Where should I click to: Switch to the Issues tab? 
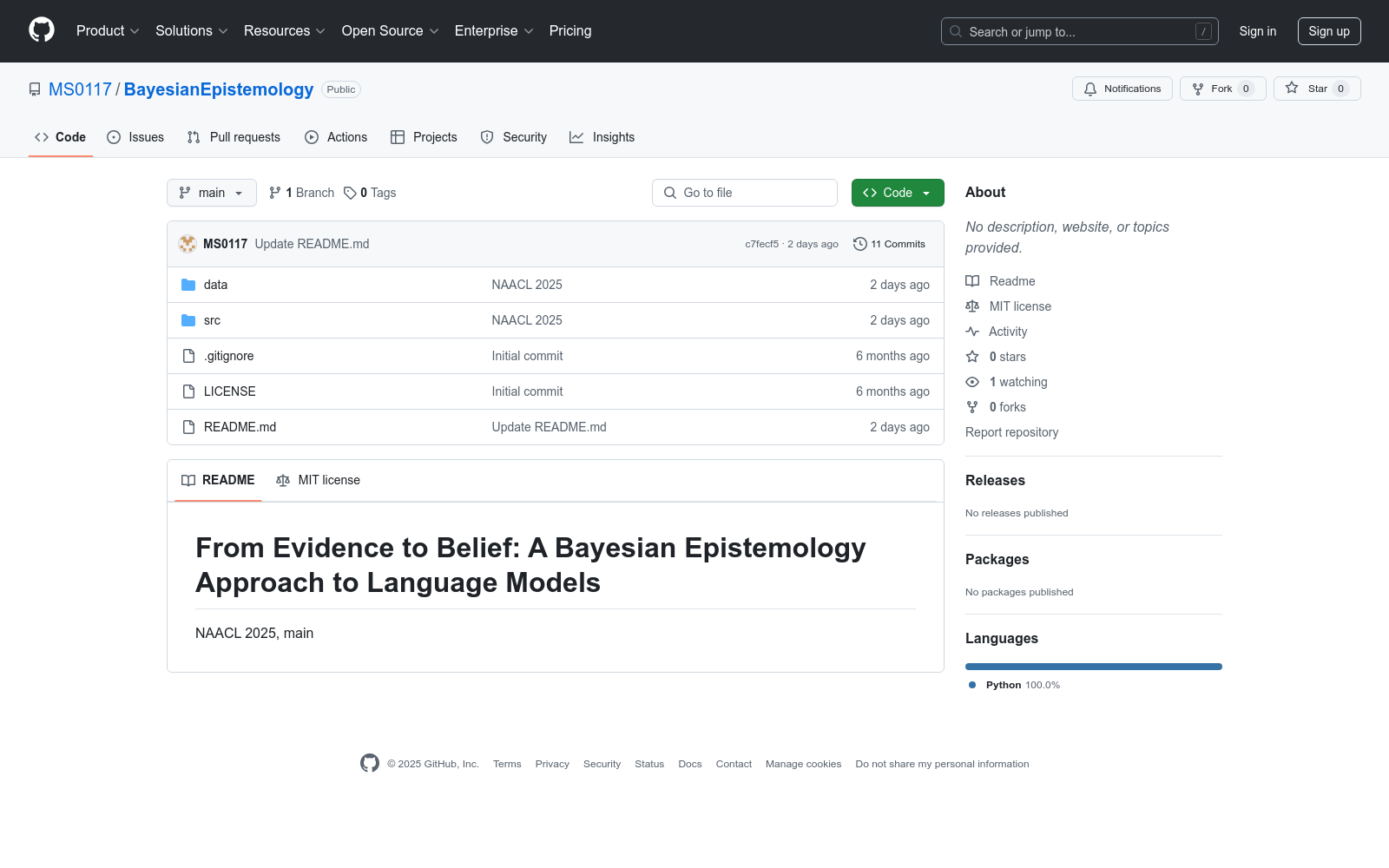135,137
